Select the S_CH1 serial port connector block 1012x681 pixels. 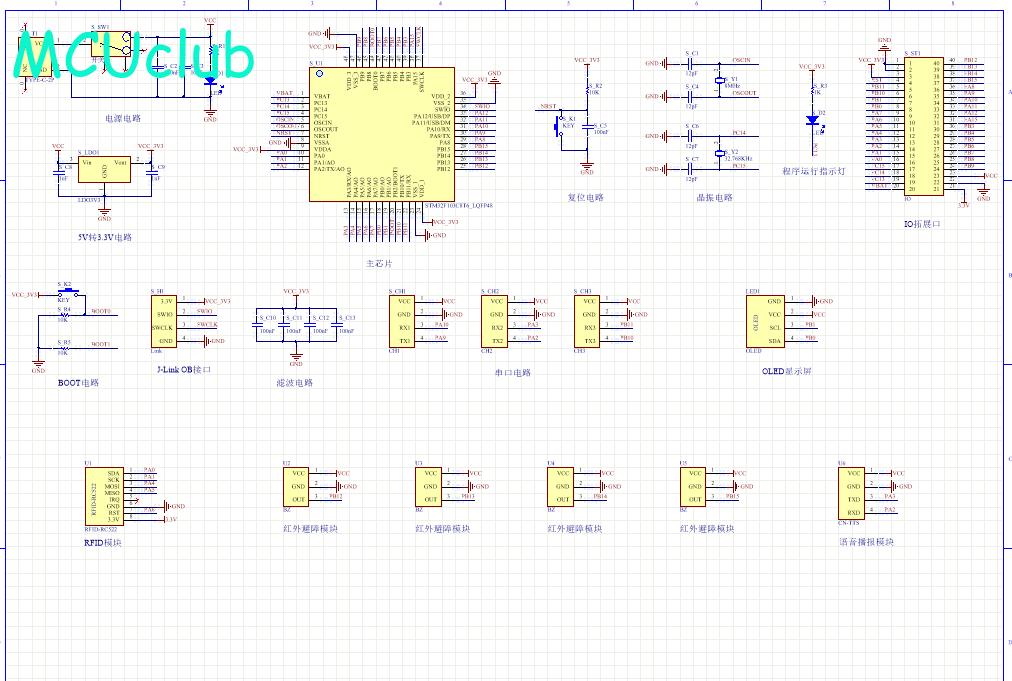[x=401, y=321]
